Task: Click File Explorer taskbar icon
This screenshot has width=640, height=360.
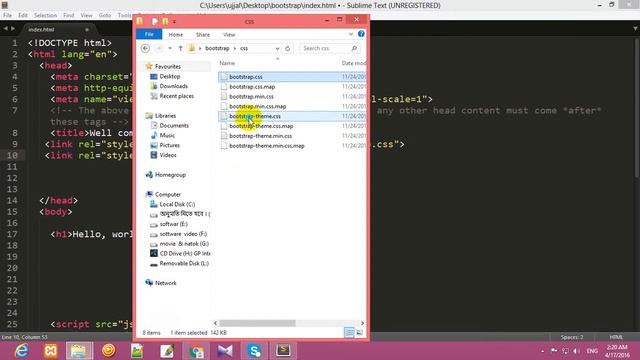Action: coord(79,350)
